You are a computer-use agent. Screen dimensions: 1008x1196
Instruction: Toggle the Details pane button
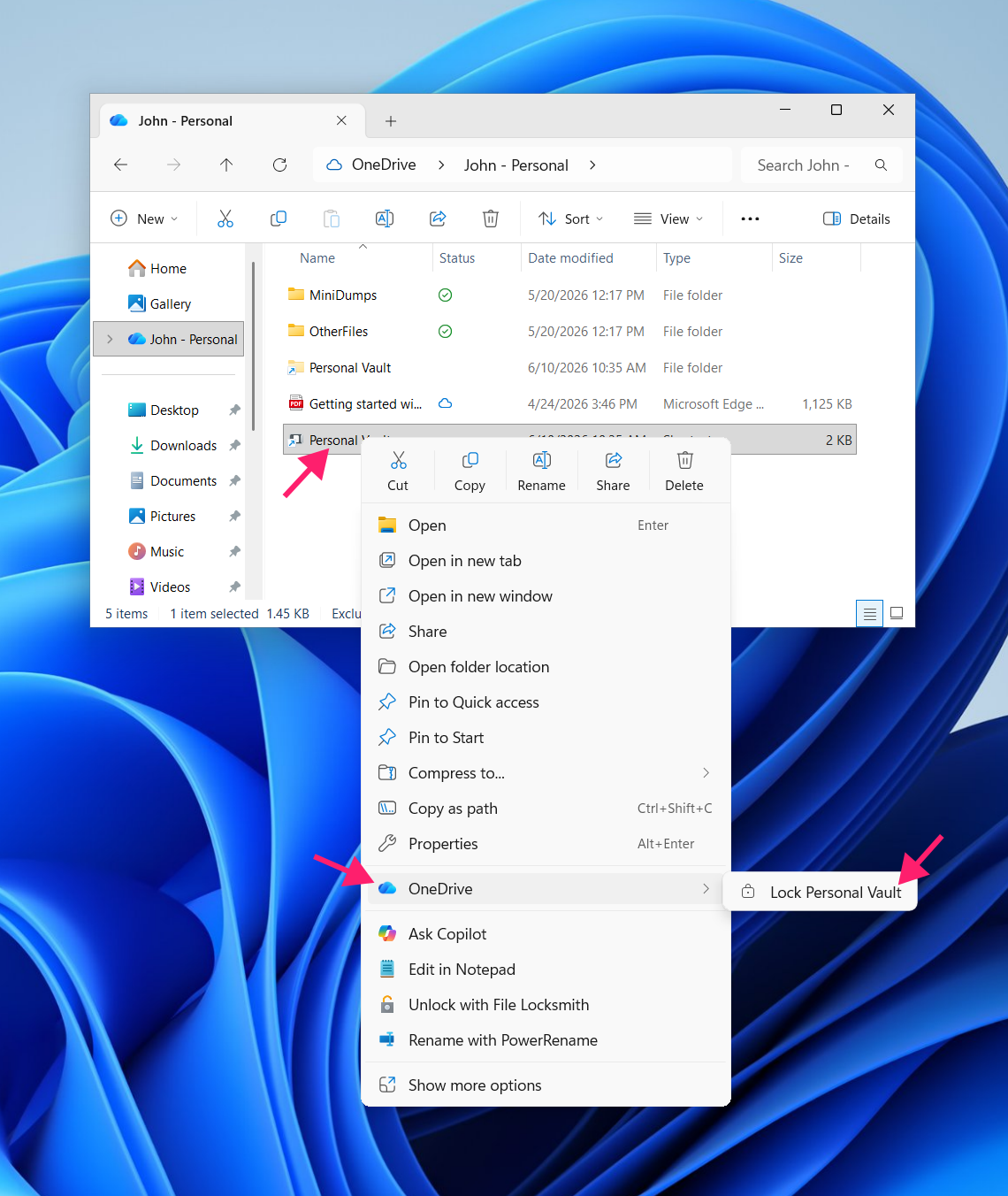[x=857, y=218]
